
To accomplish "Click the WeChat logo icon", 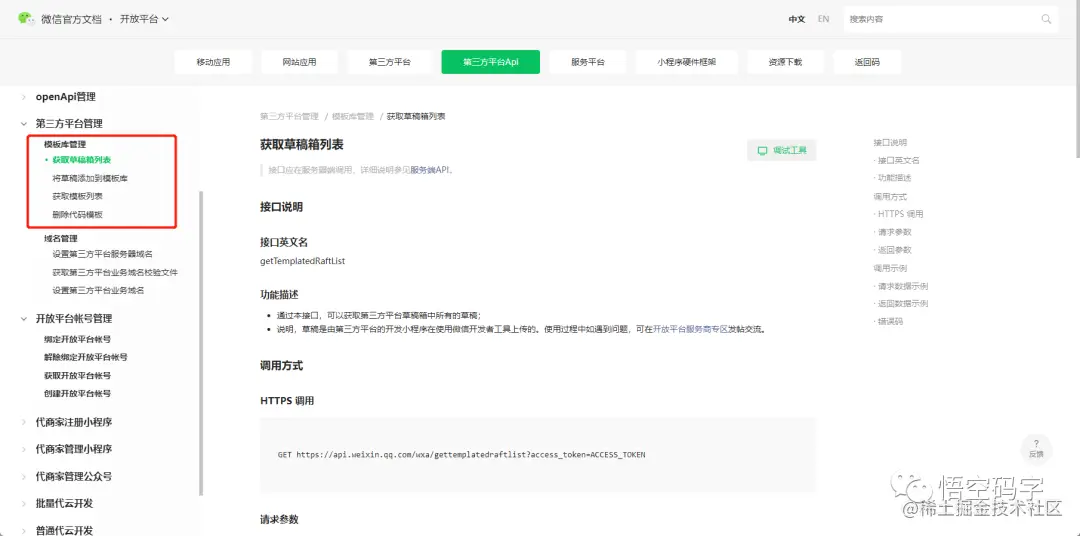I will point(26,19).
